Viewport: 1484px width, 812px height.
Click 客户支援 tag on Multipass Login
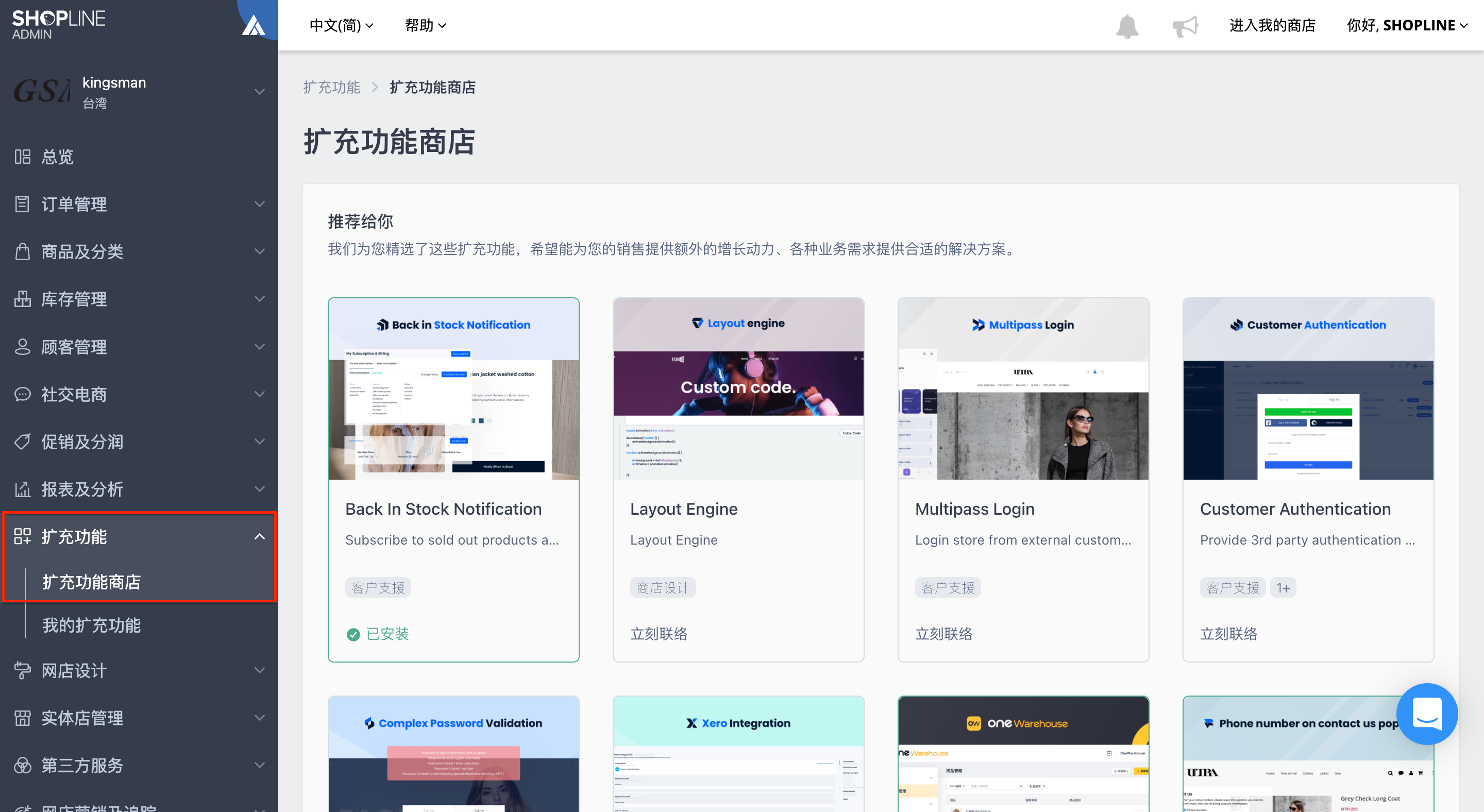click(948, 587)
